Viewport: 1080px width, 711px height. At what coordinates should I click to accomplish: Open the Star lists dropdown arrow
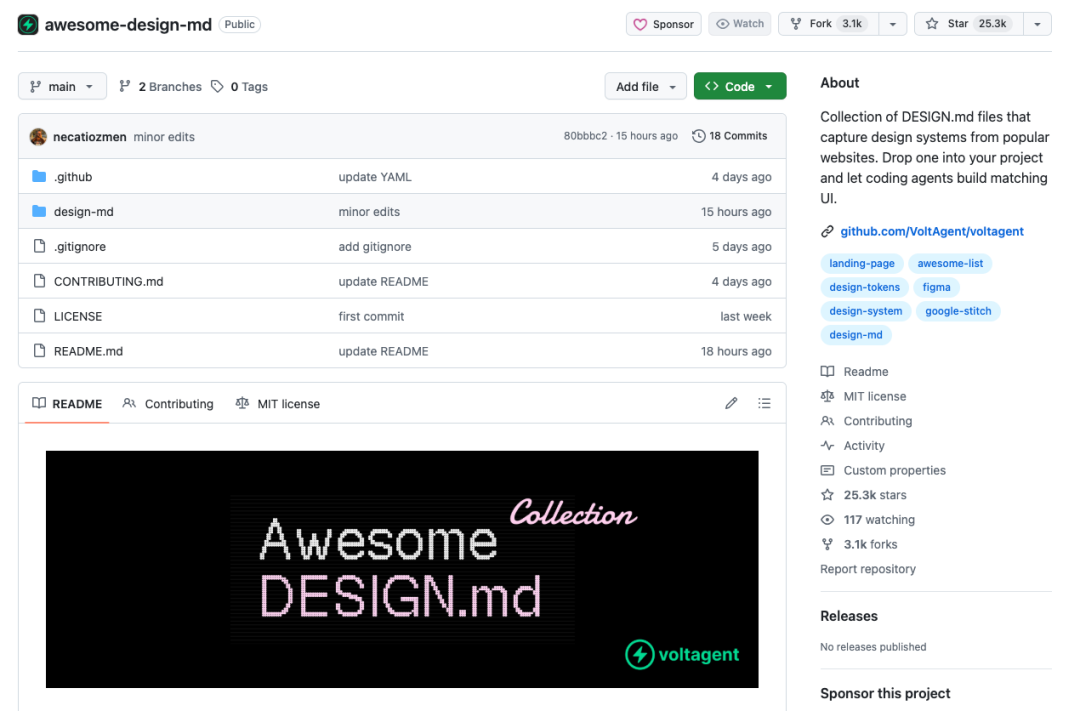point(1037,24)
